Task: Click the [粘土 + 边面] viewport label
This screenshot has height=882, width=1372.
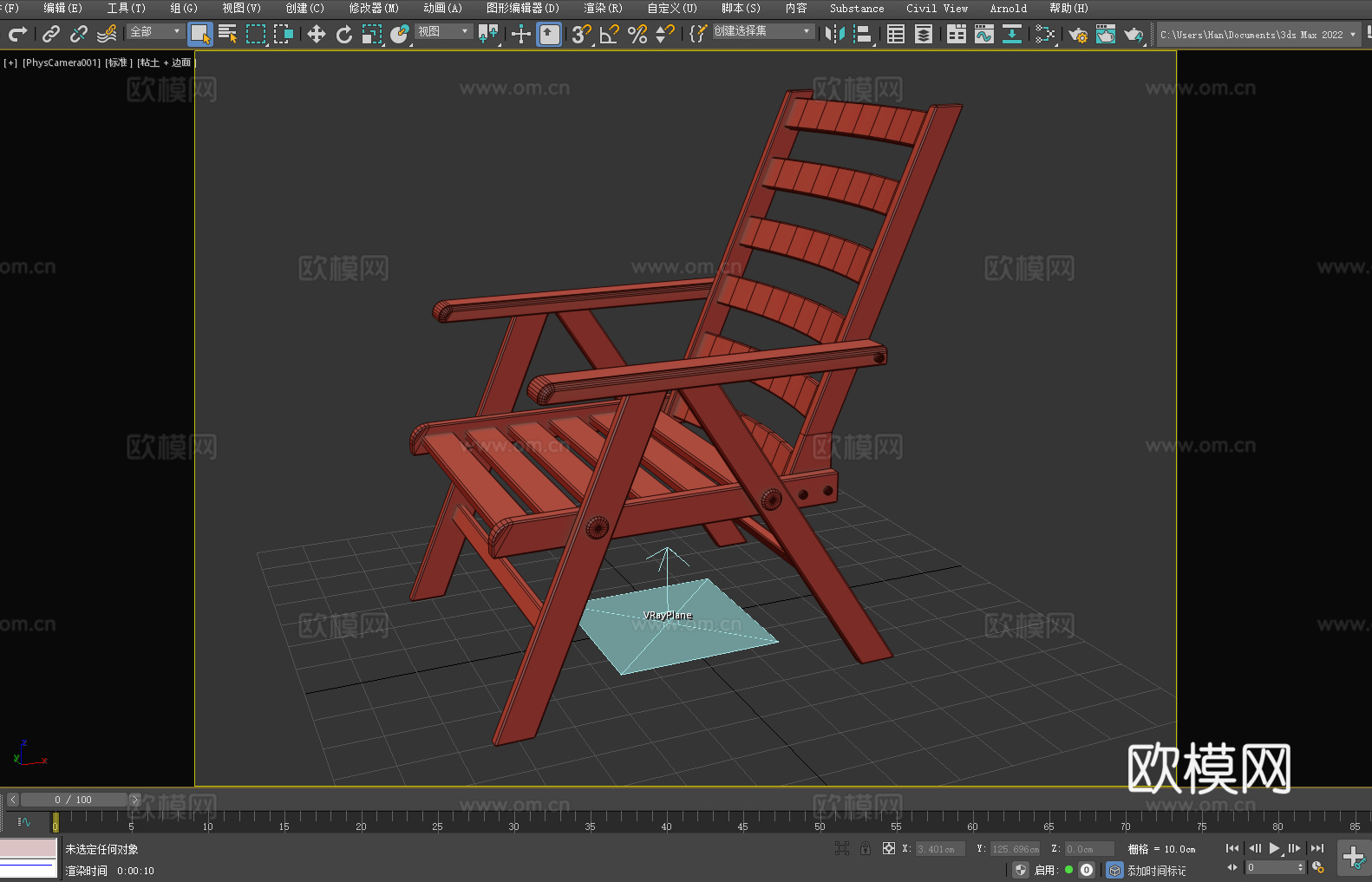Action: [166, 62]
